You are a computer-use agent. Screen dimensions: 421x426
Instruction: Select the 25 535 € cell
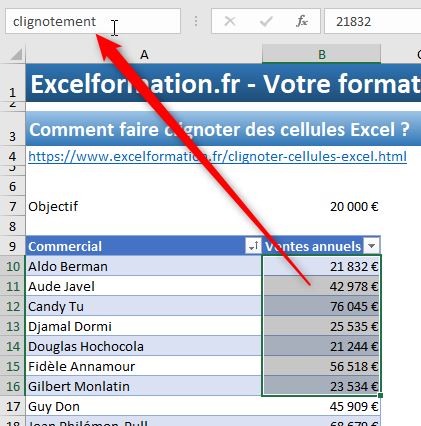[321, 326]
